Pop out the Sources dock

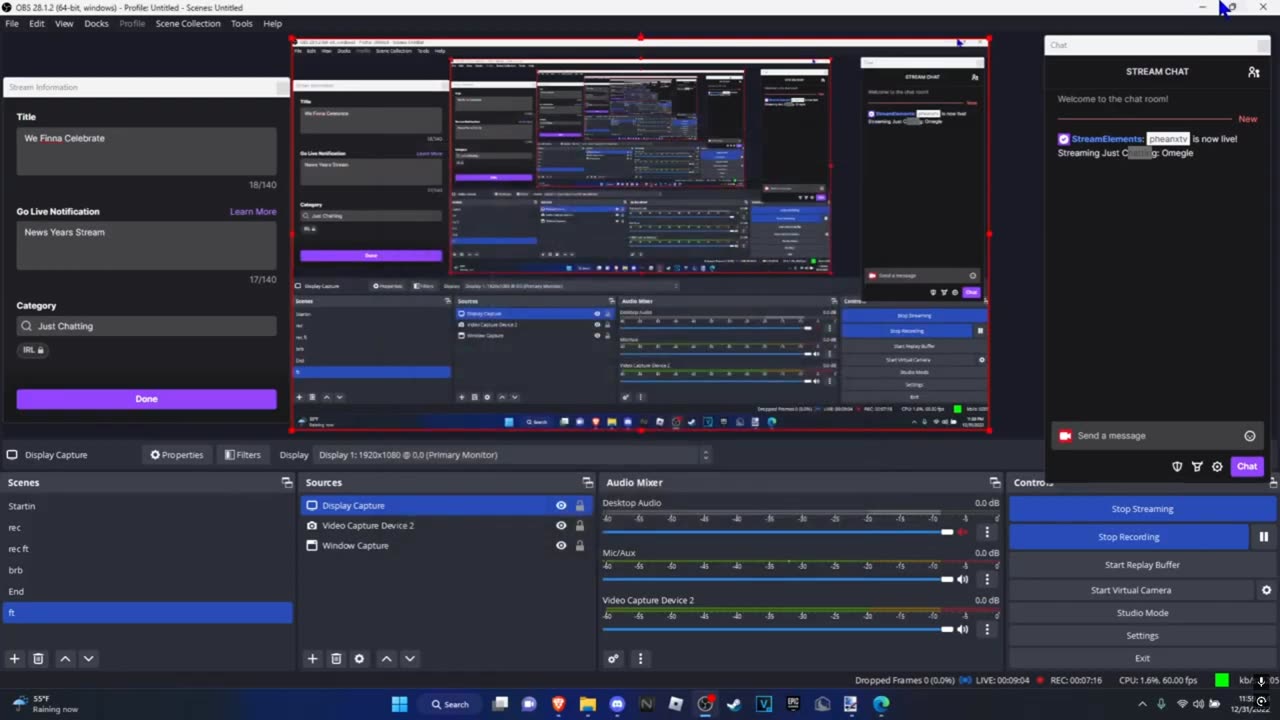pyautogui.click(x=587, y=483)
